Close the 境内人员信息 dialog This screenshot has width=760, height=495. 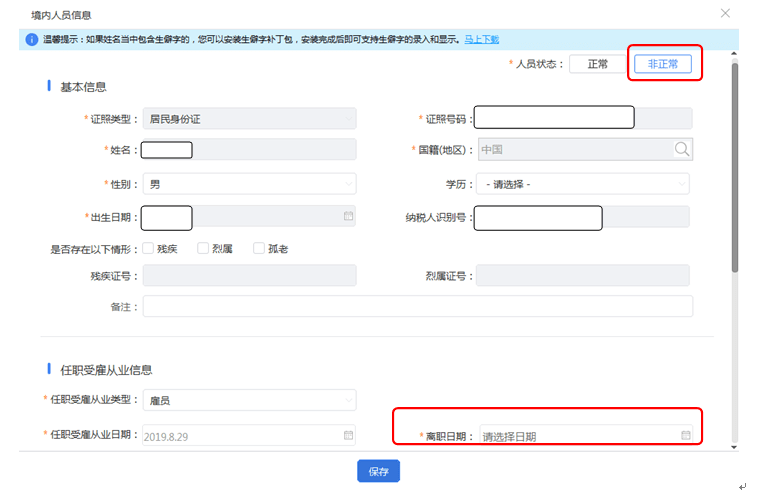coord(725,13)
